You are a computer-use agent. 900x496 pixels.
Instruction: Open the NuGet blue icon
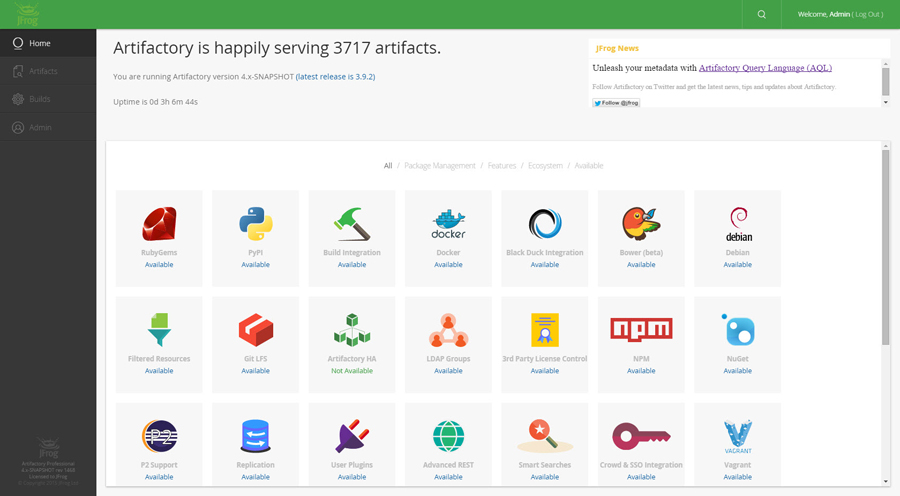point(738,330)
